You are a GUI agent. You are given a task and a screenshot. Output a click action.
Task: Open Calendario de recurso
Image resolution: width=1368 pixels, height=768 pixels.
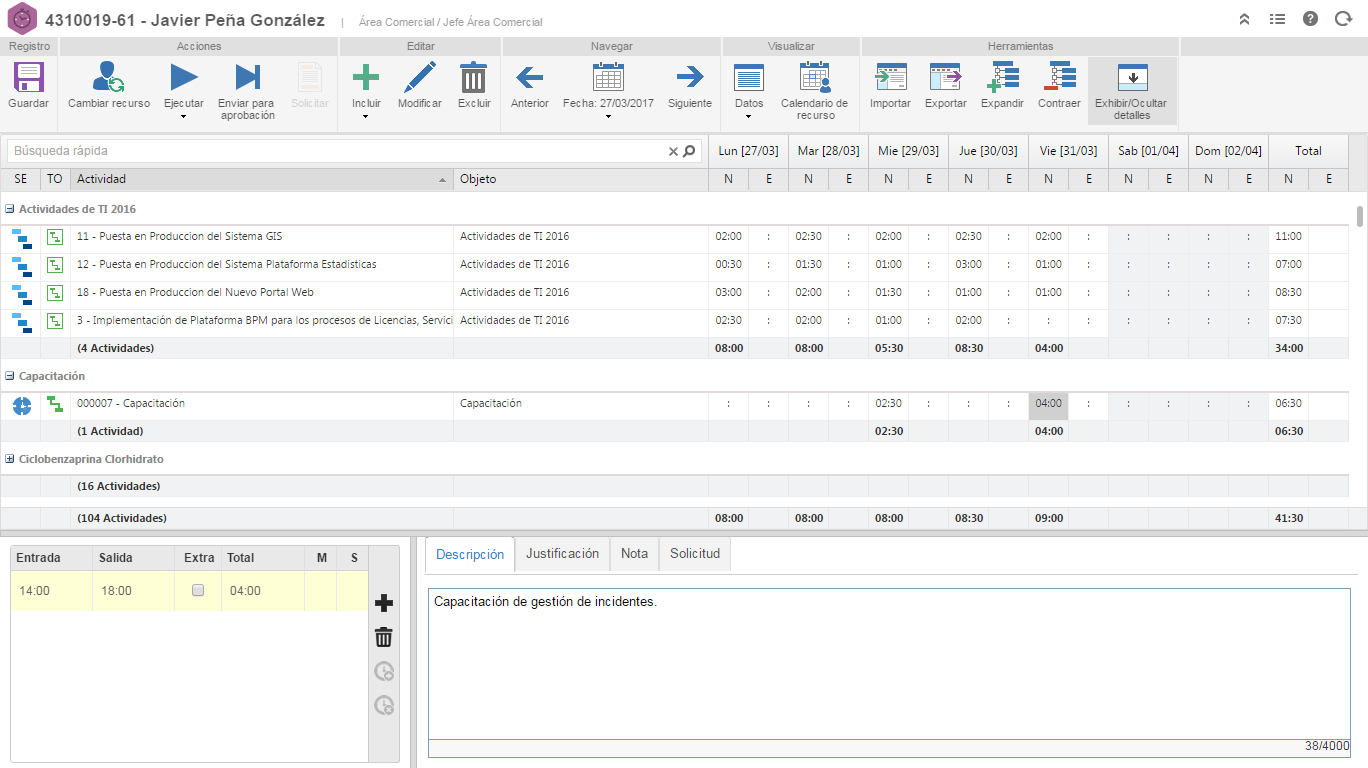814,78
